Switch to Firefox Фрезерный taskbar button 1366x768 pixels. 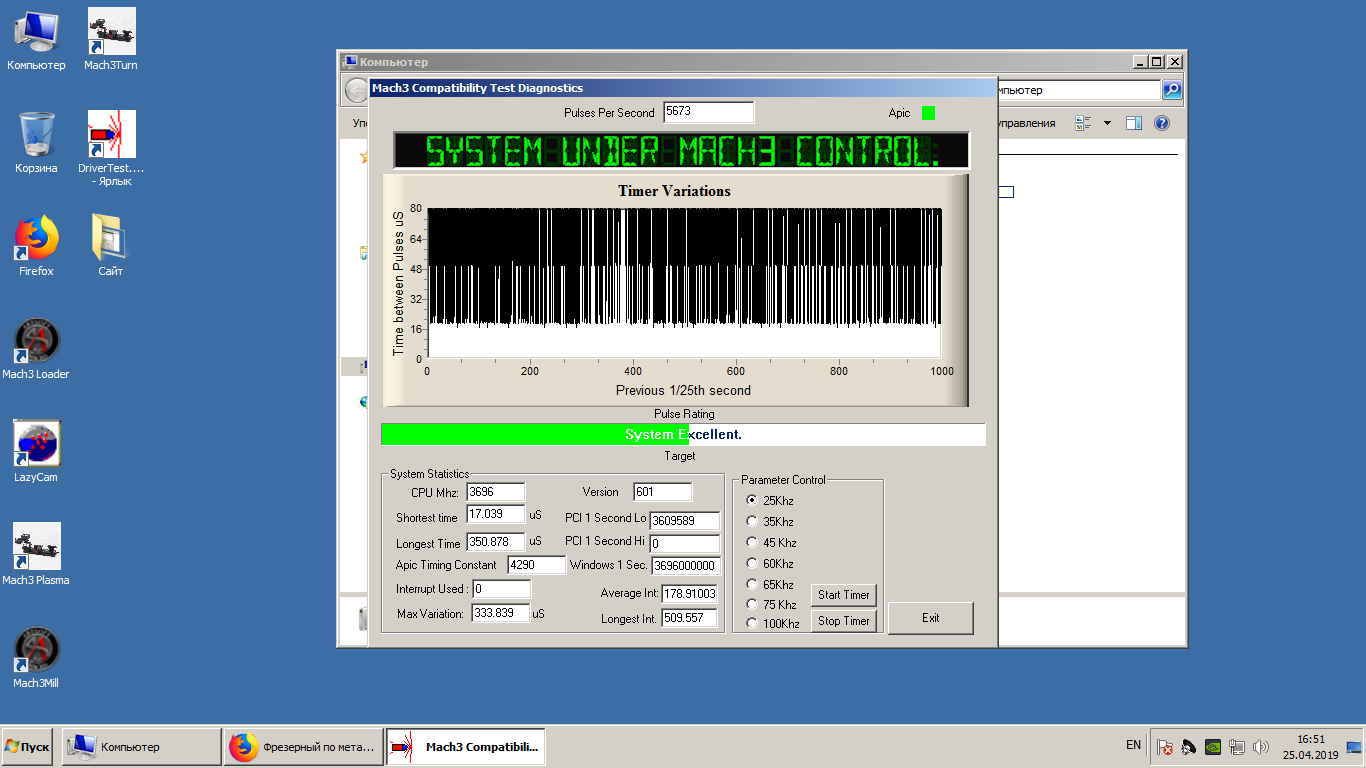[303, 747]
